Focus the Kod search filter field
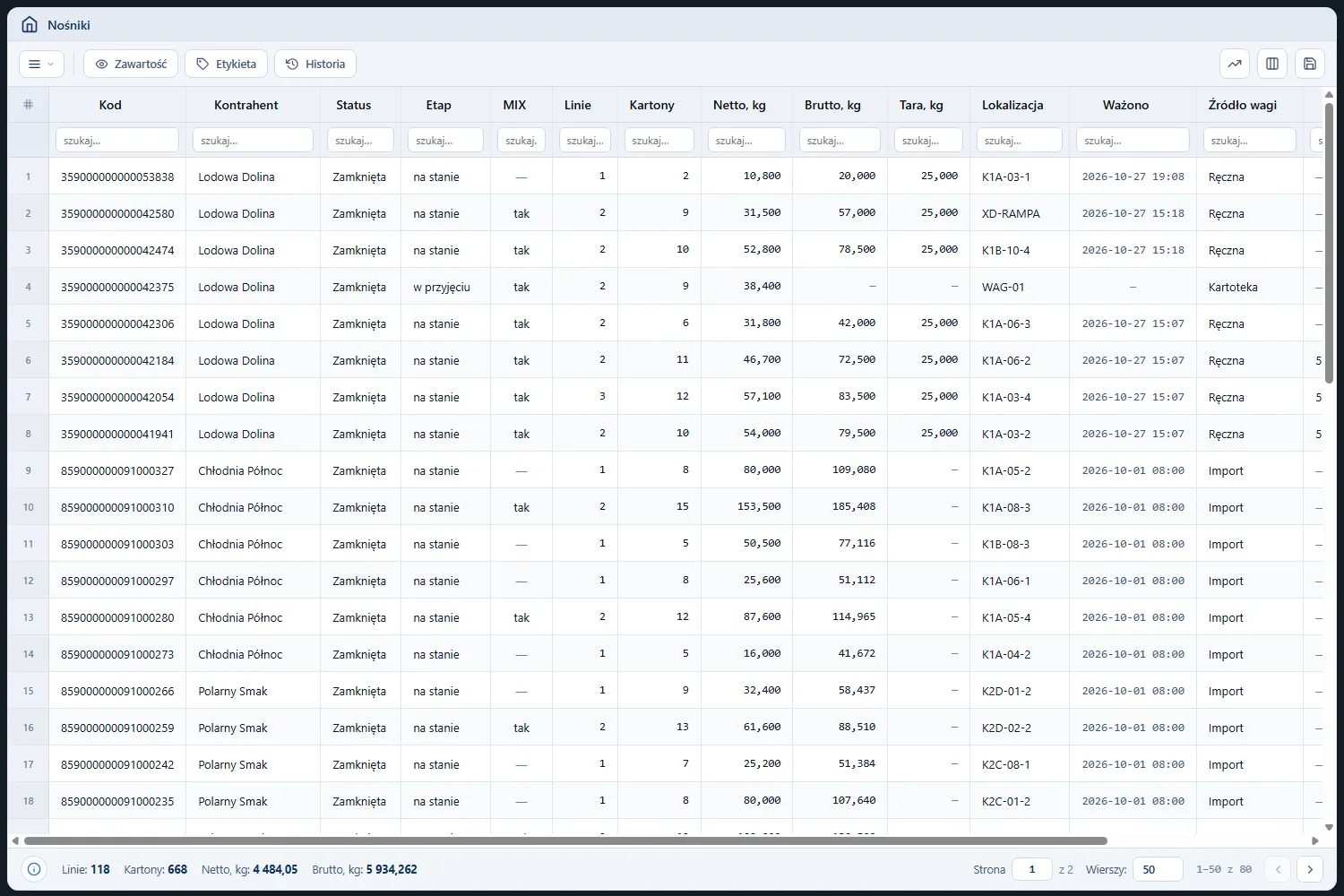This screenshot has width=1344, height=896. point(117,141)
